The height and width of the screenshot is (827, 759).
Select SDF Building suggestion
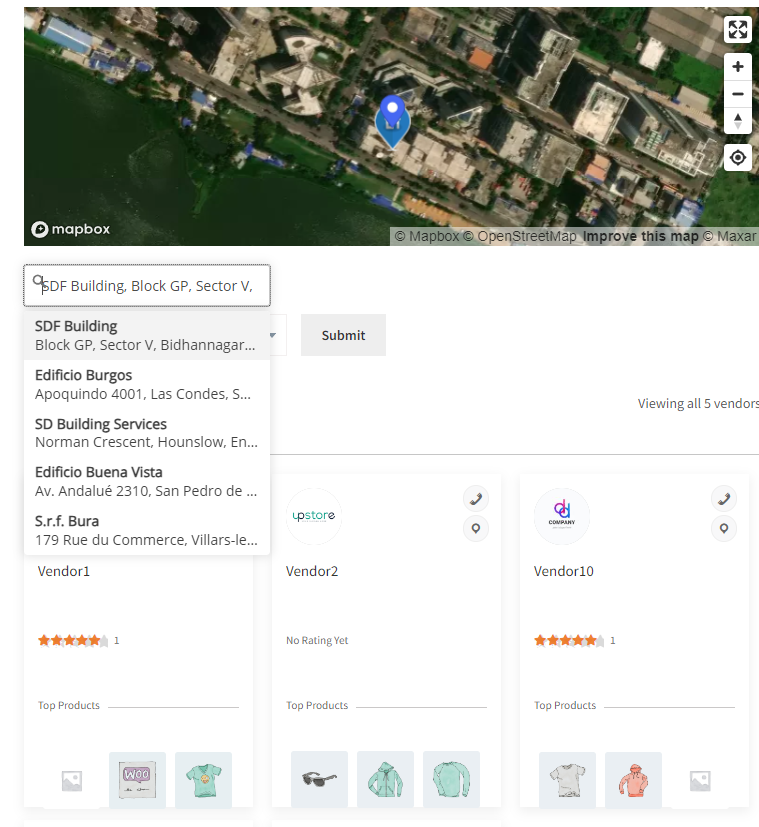(146, 335)
